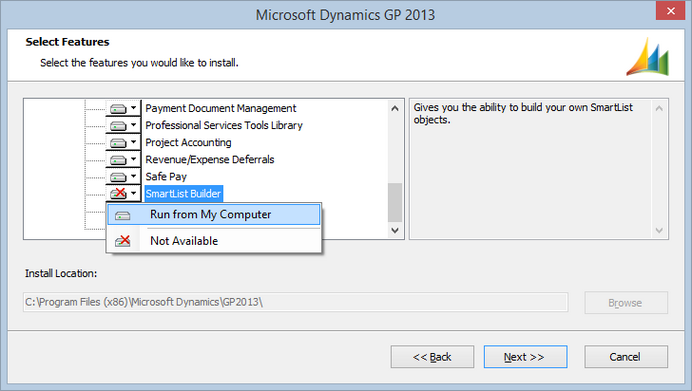This screenshot has width=692, height=391.
Task: Proceed with Next button
Action: [x=525, y=357]
